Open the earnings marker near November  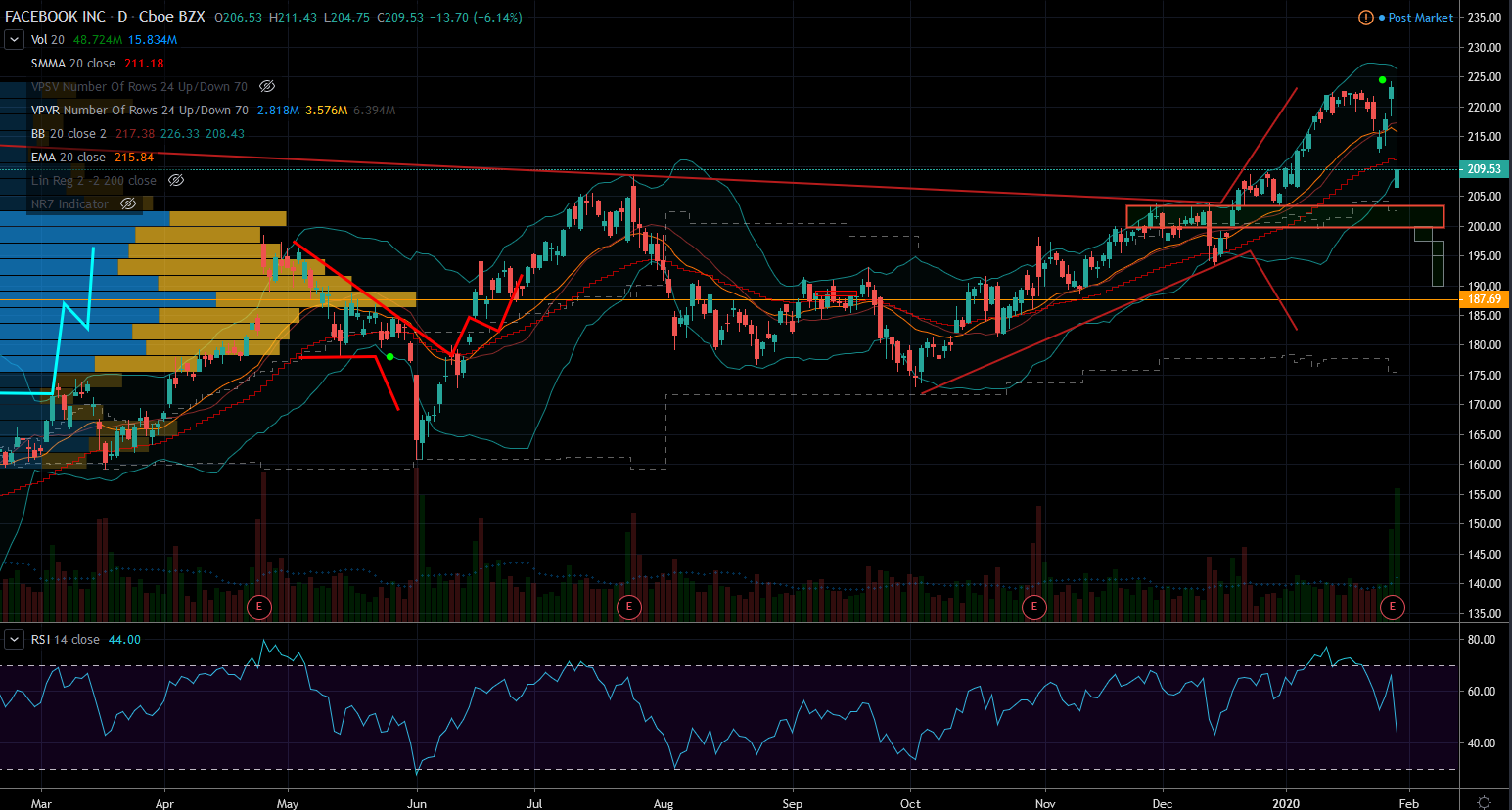coord(1033,607)
